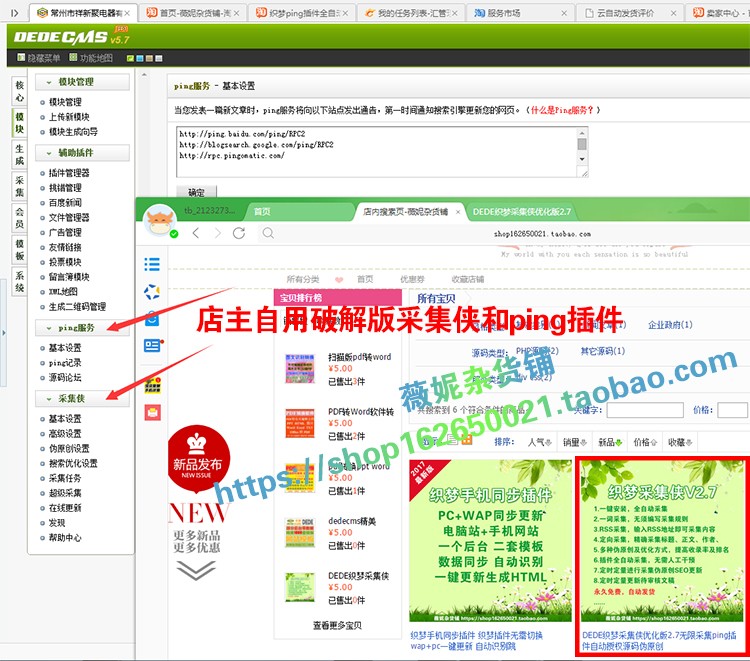Open 织梦手机同步插件 product thumbnail
The height and width of the screenshot is (661, 750).
(490, 541)
